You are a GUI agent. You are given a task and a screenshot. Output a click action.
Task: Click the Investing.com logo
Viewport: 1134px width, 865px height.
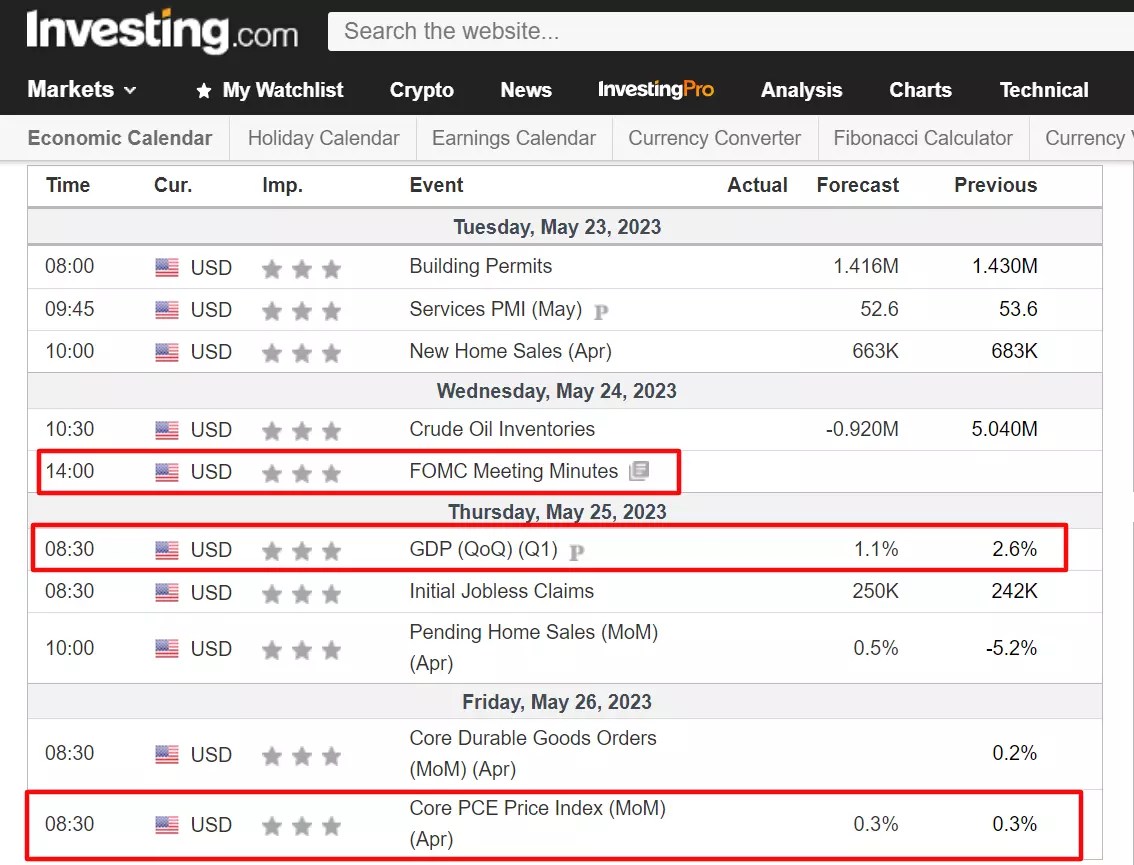click(162, 31)
